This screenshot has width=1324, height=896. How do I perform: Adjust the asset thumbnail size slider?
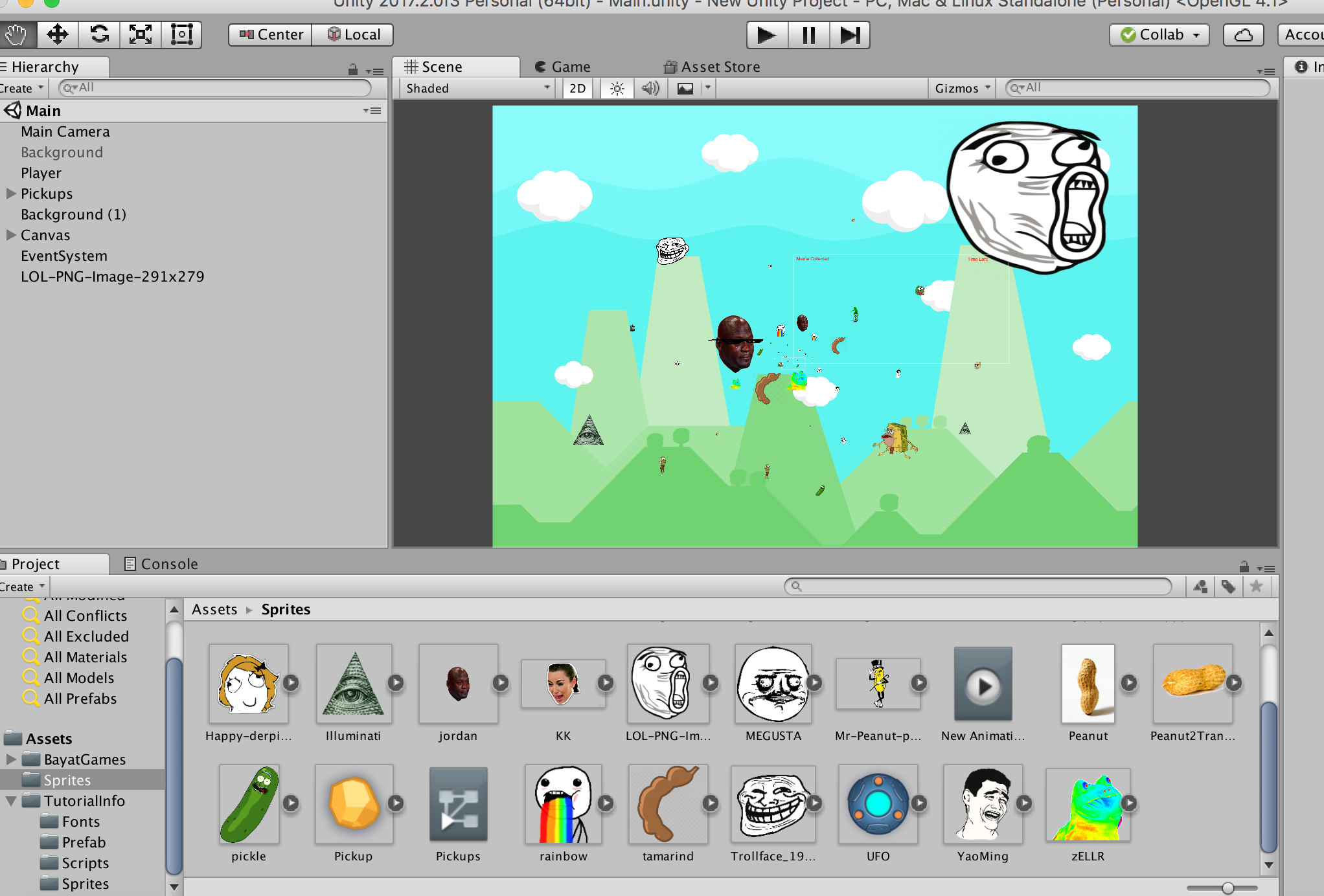pyautogui.click(x=1227, y=888)
